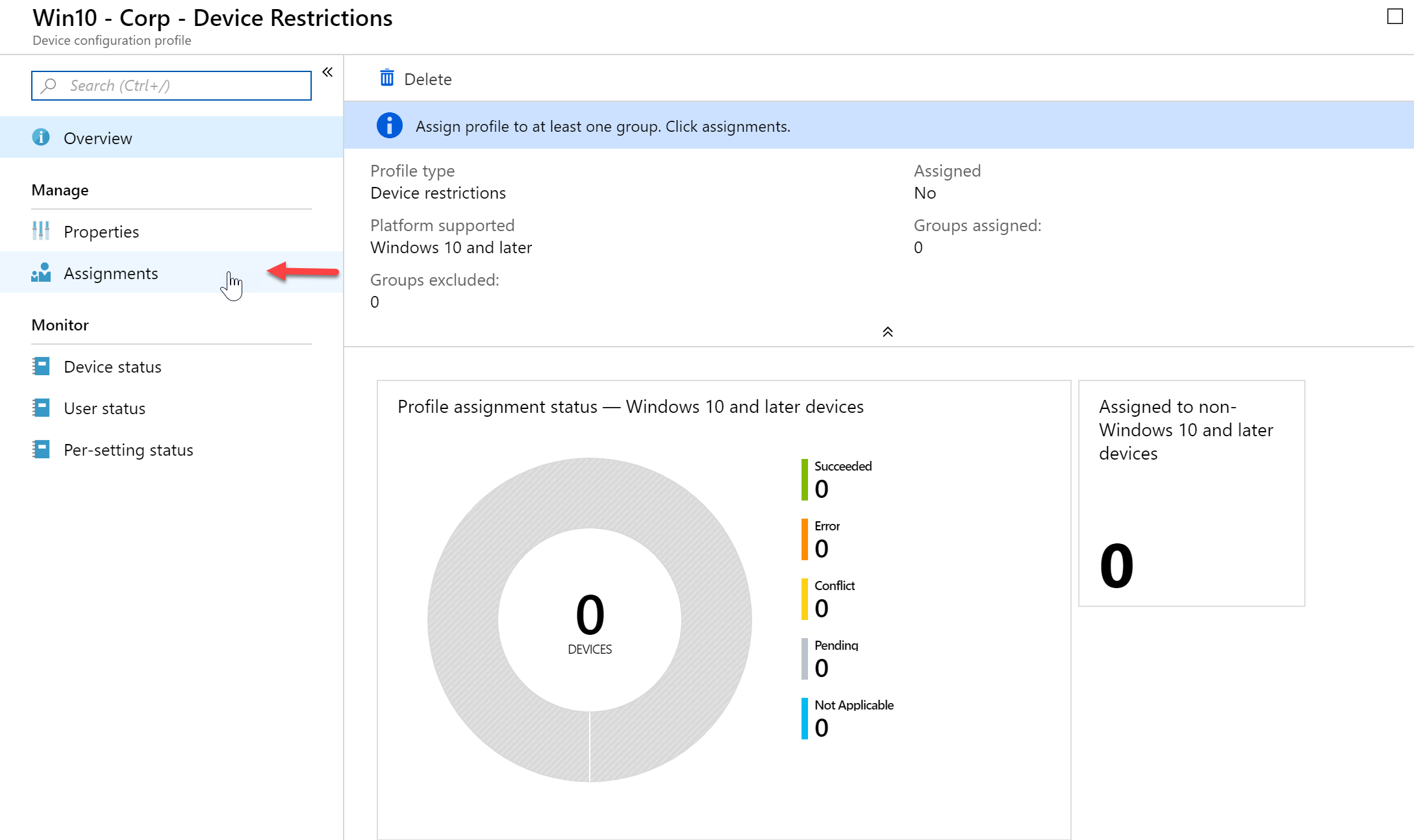Click the Per-setting status notebook icon
Screen dimensions: 1414x840
pos(41,449)
